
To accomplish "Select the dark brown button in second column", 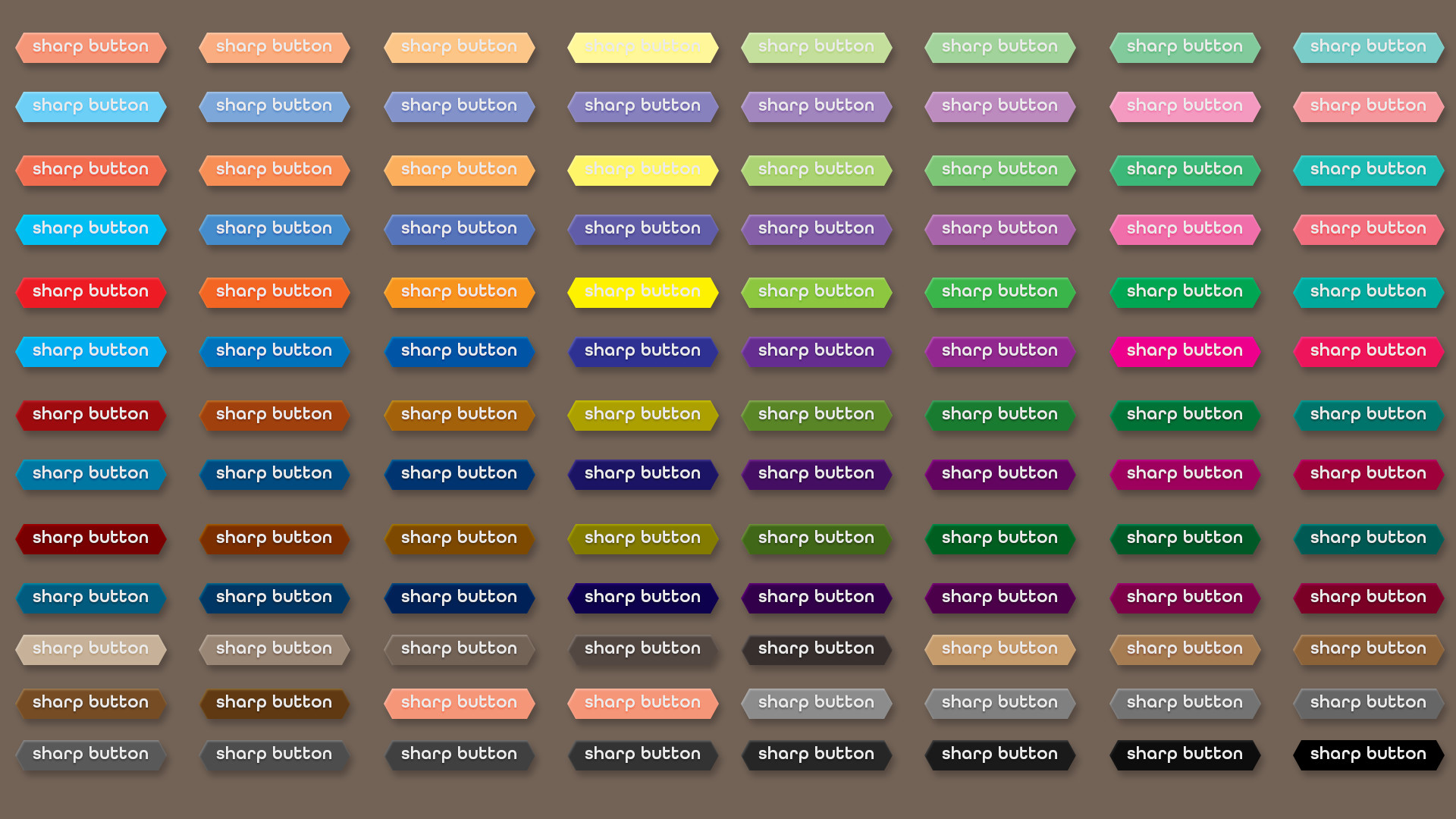I will click(274, 703).
